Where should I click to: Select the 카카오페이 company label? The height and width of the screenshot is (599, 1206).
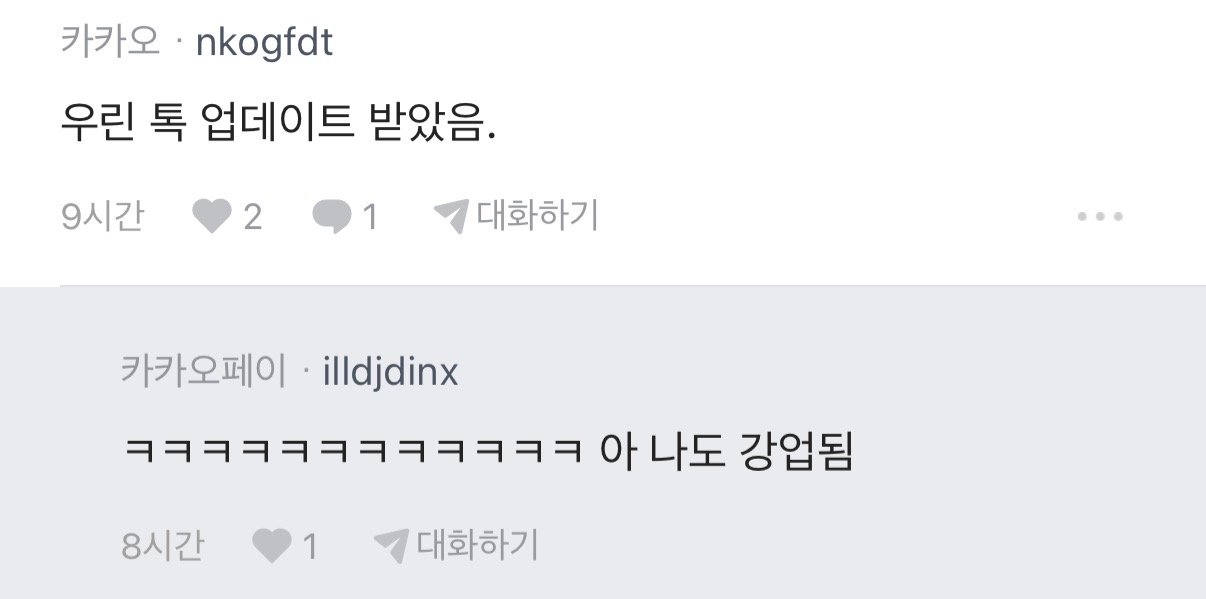click(x=203, y=373)
